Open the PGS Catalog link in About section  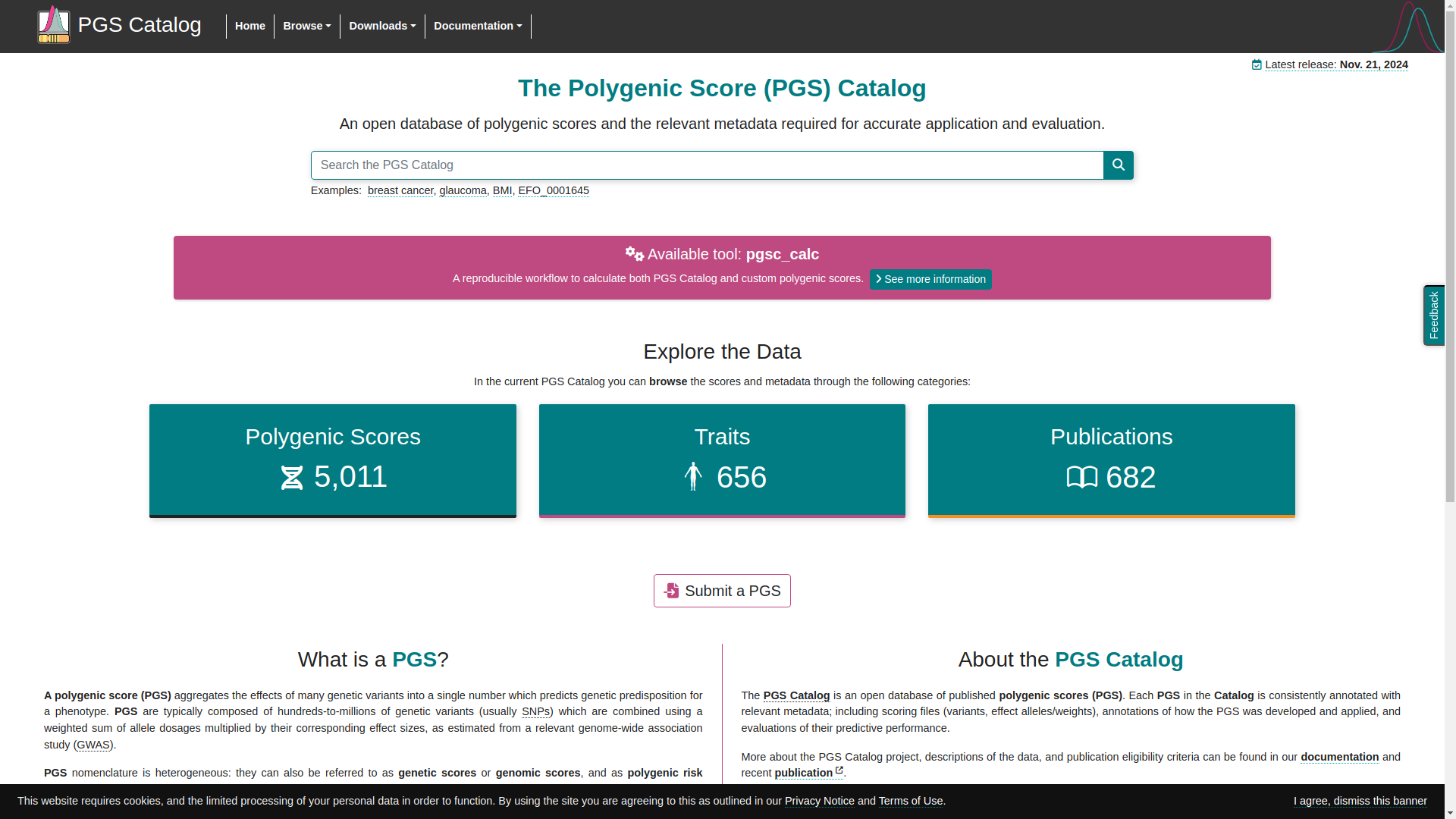pyautogui.click(x=796, y=696)
